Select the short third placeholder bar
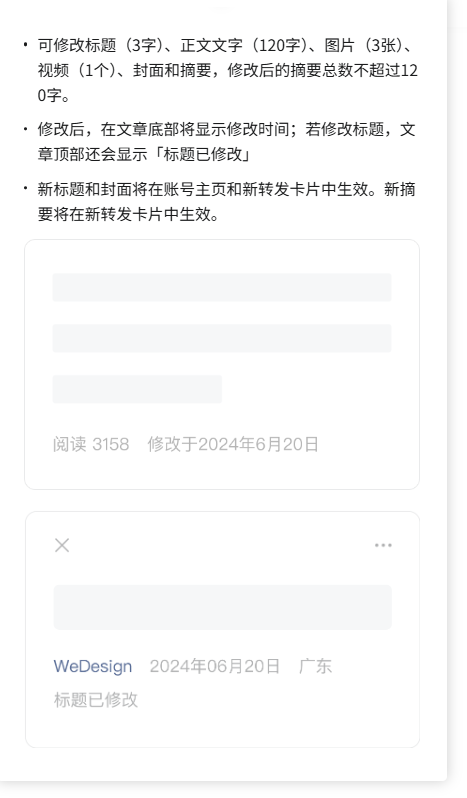The width and height of the screenshot is (467, 798). (x=137, y=389)
